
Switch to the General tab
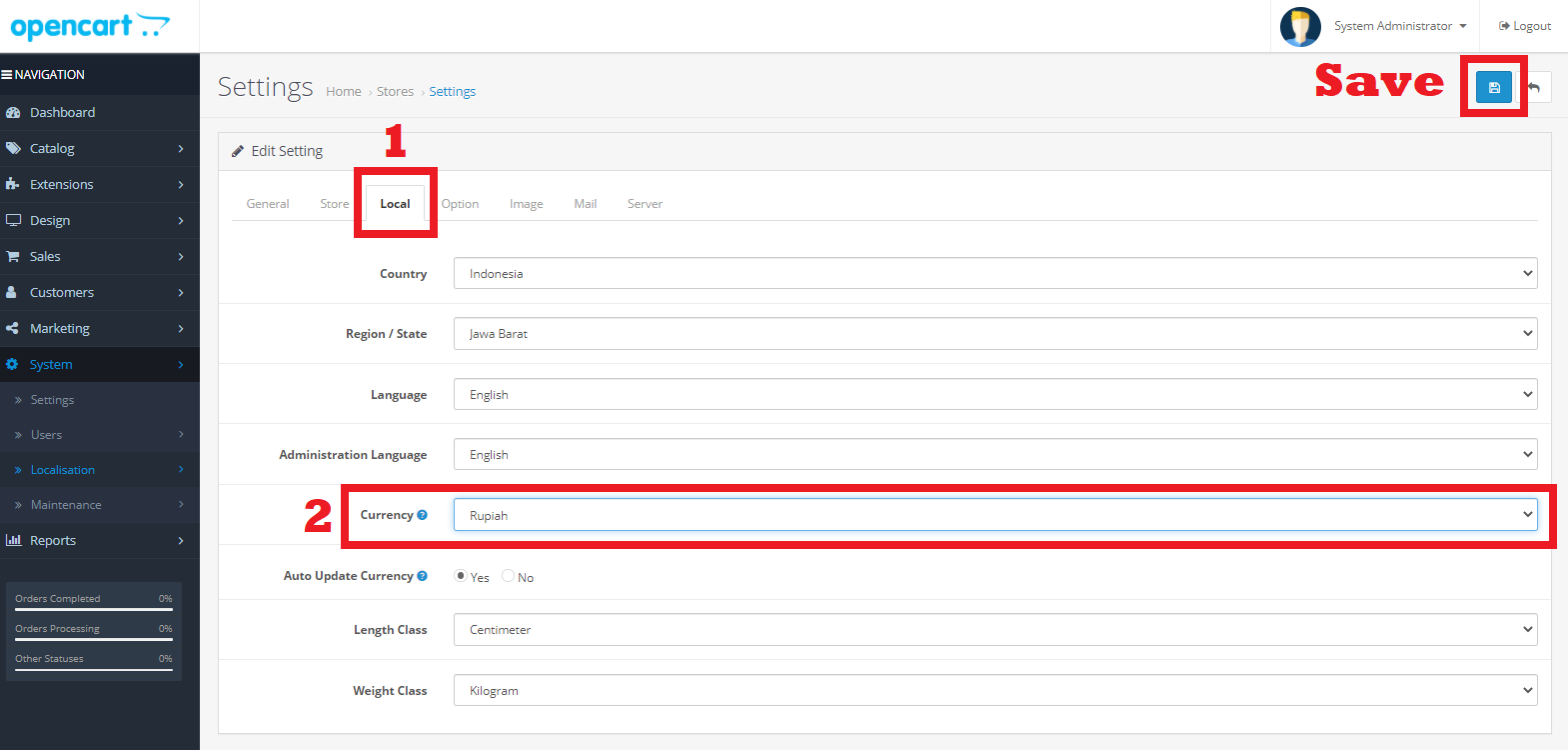point(268,203)
